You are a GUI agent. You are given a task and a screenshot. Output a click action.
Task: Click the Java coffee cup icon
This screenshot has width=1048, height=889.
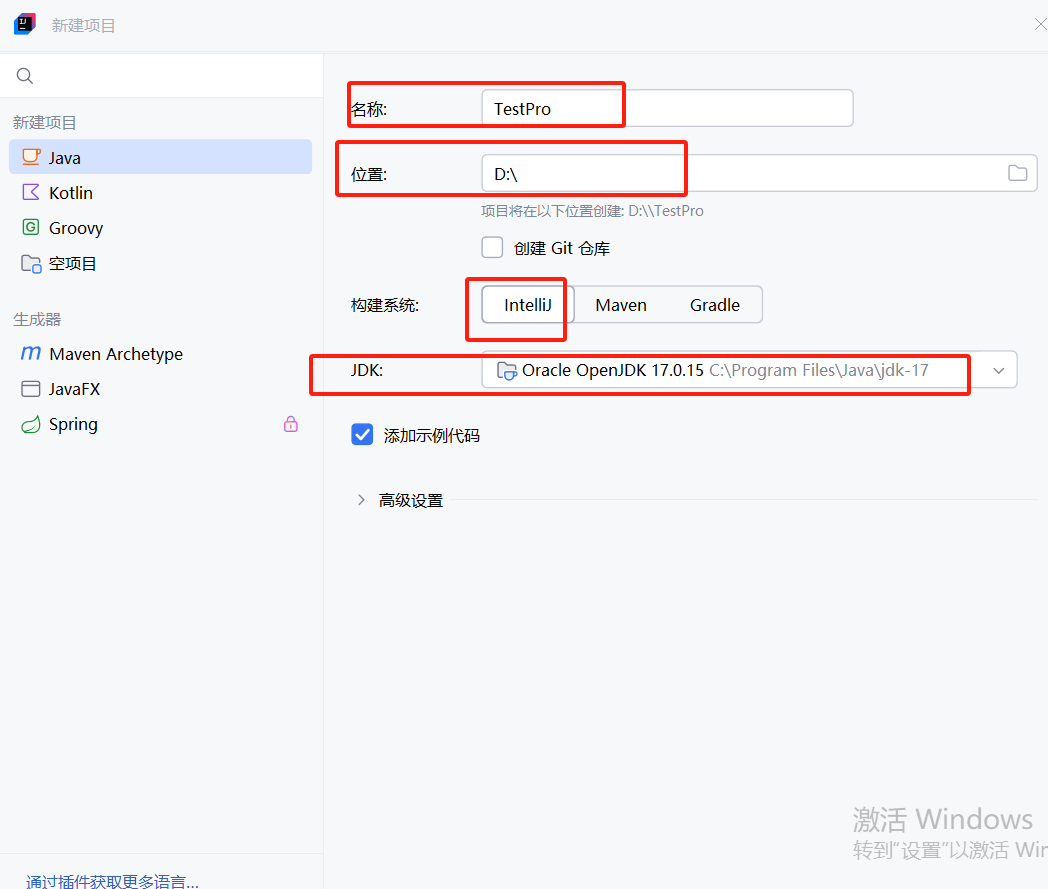tap(31, 157)
